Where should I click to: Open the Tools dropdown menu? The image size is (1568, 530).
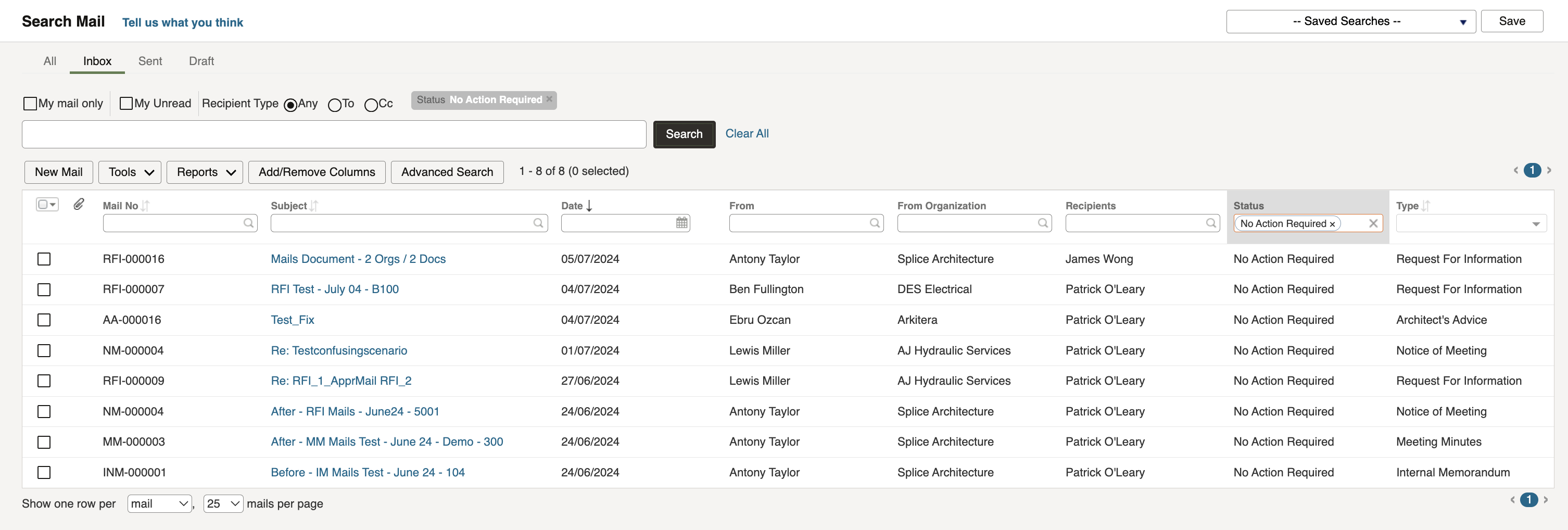click(130, 172)
